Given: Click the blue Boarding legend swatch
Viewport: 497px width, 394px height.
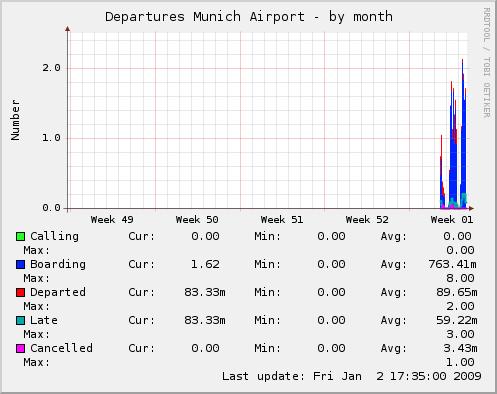Looking at the screenshot, I should point(20,264).
